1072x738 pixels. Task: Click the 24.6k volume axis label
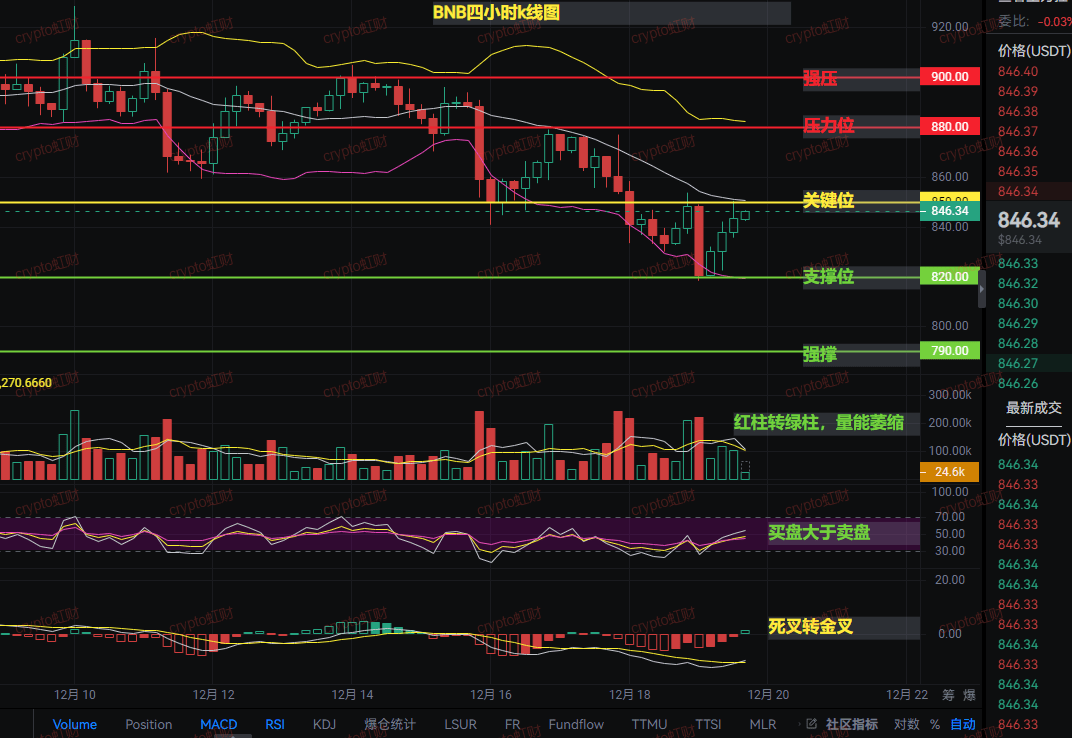[950, 472]
